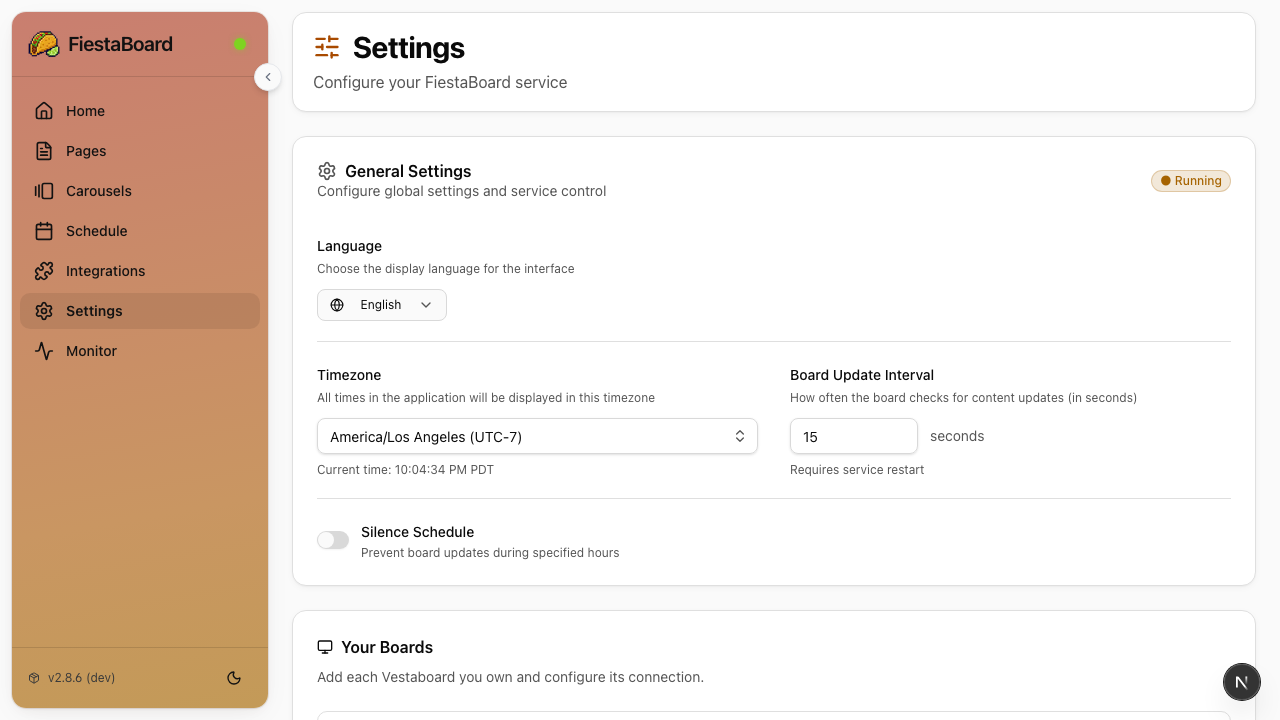This screenshot has height=720, width=1280.
Task: Click the gear icon beside General Settings
Action: [x=327, y=171]
